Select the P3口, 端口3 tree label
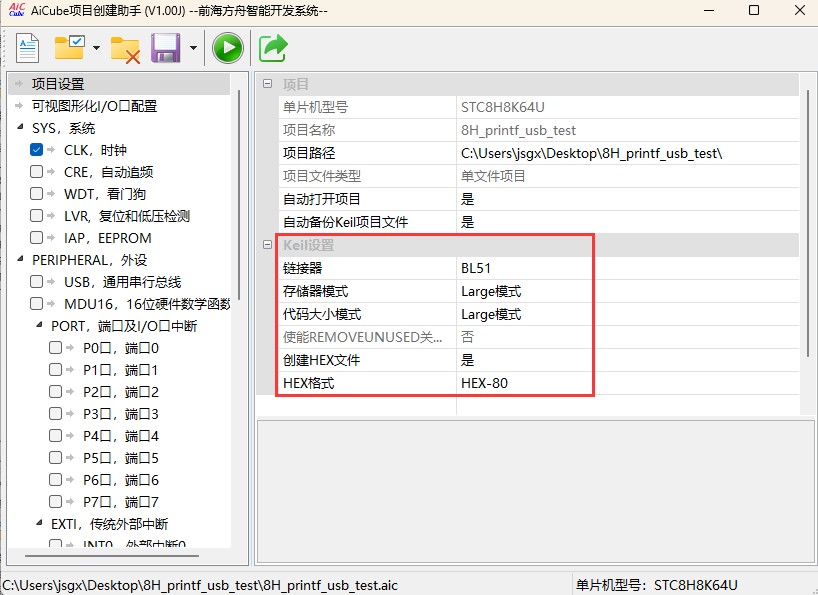 121,414
